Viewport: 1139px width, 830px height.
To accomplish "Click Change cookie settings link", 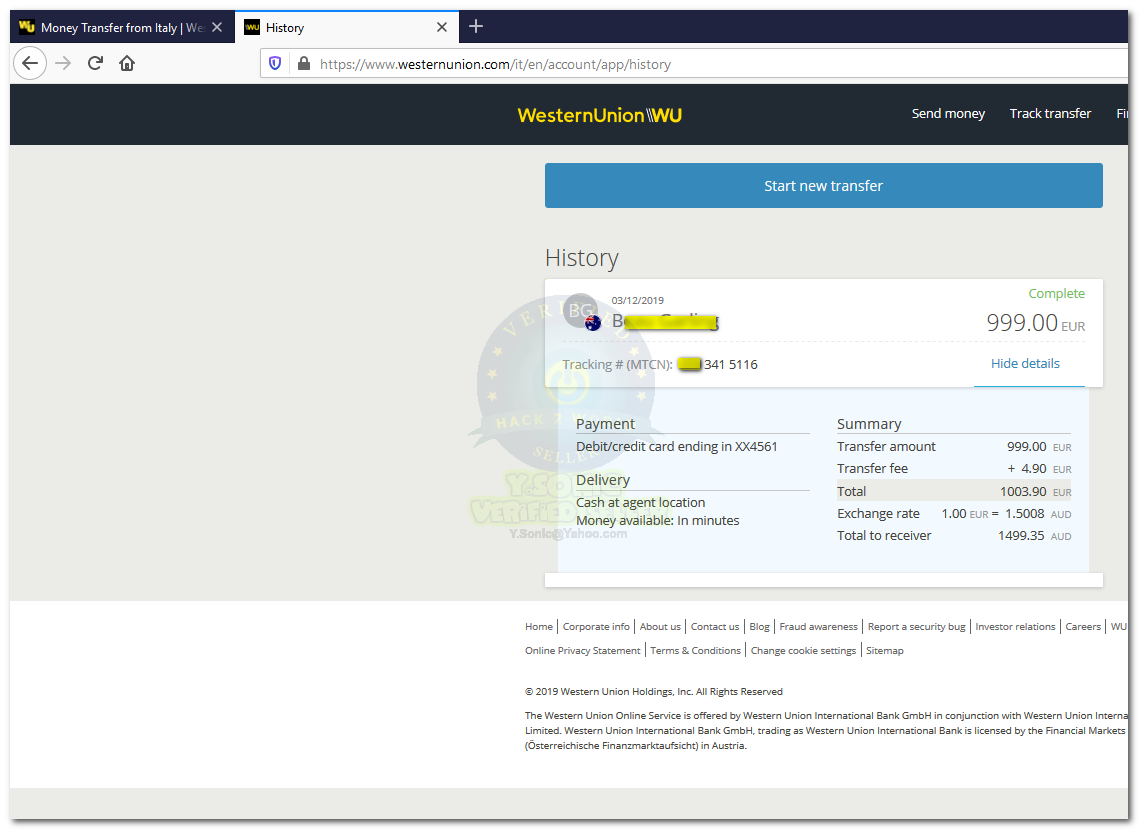I will 803,651.
